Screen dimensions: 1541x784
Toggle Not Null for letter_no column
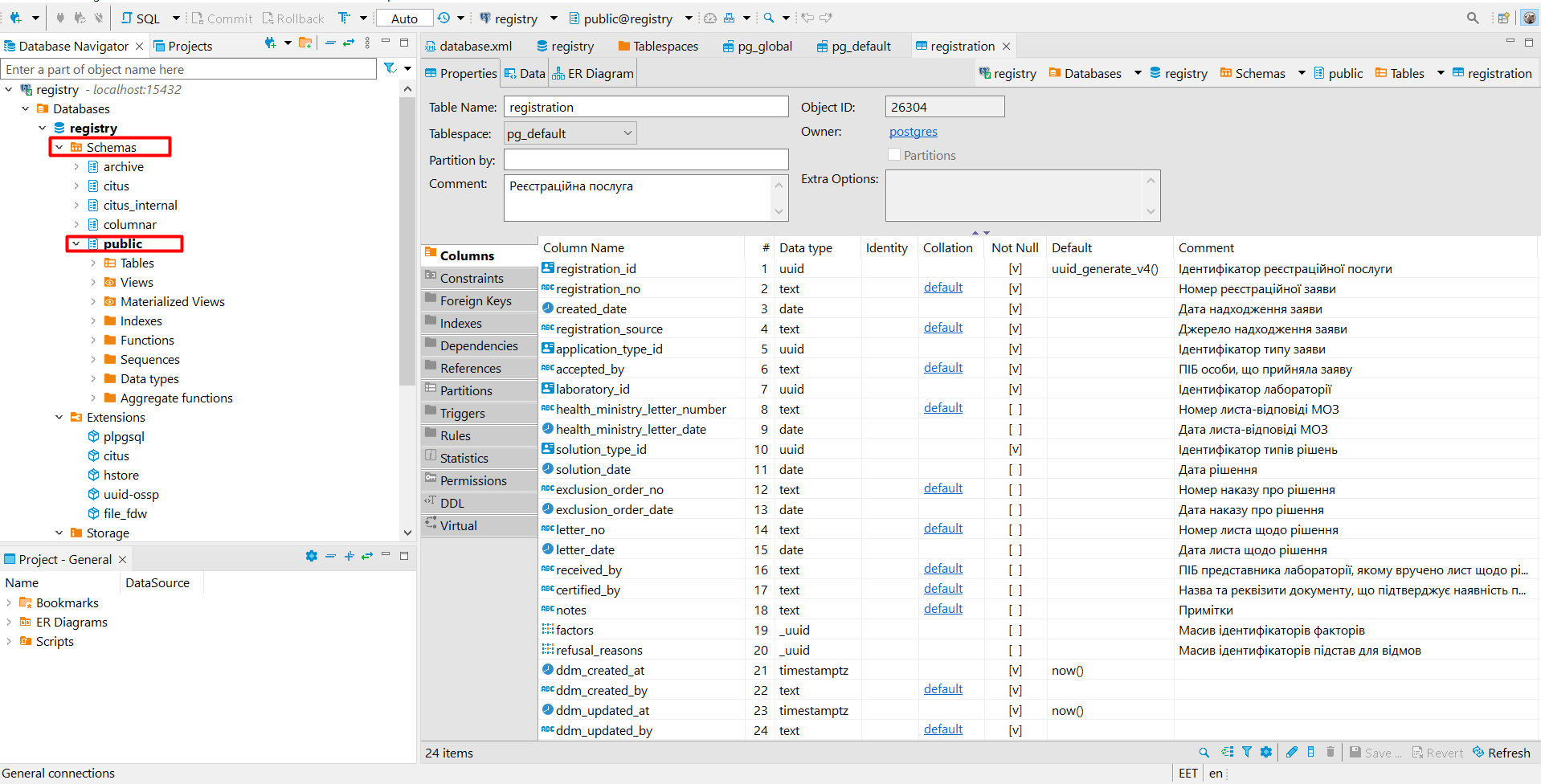(x=1016, y=529)
